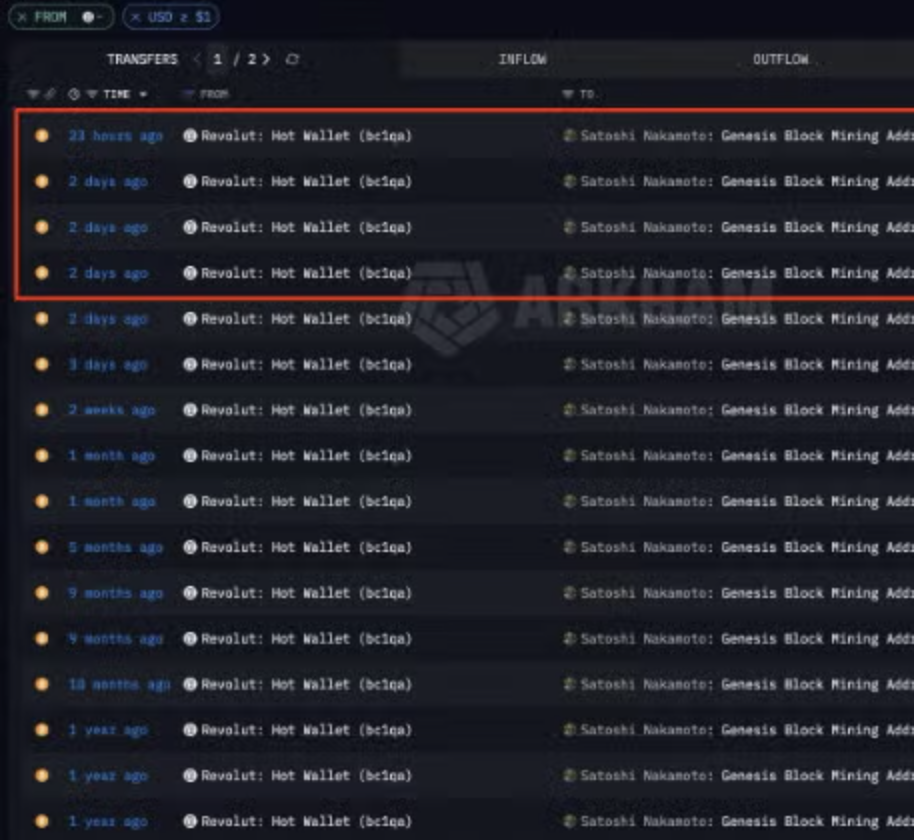Click the transaction link icon in header

pos(50,94)
